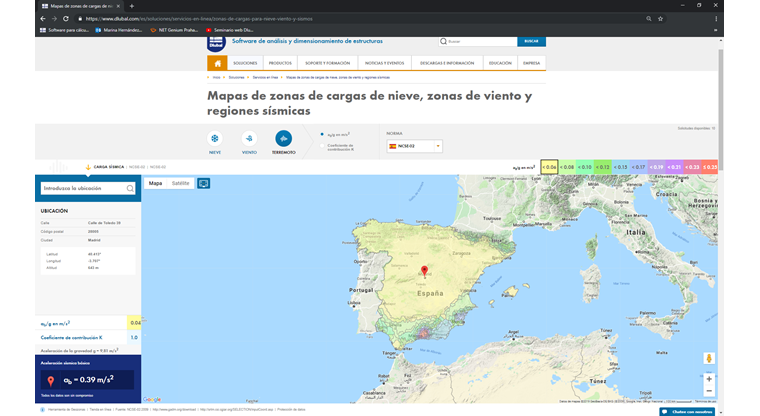Click Soluciones breadcrumb link

coord(237,78)
